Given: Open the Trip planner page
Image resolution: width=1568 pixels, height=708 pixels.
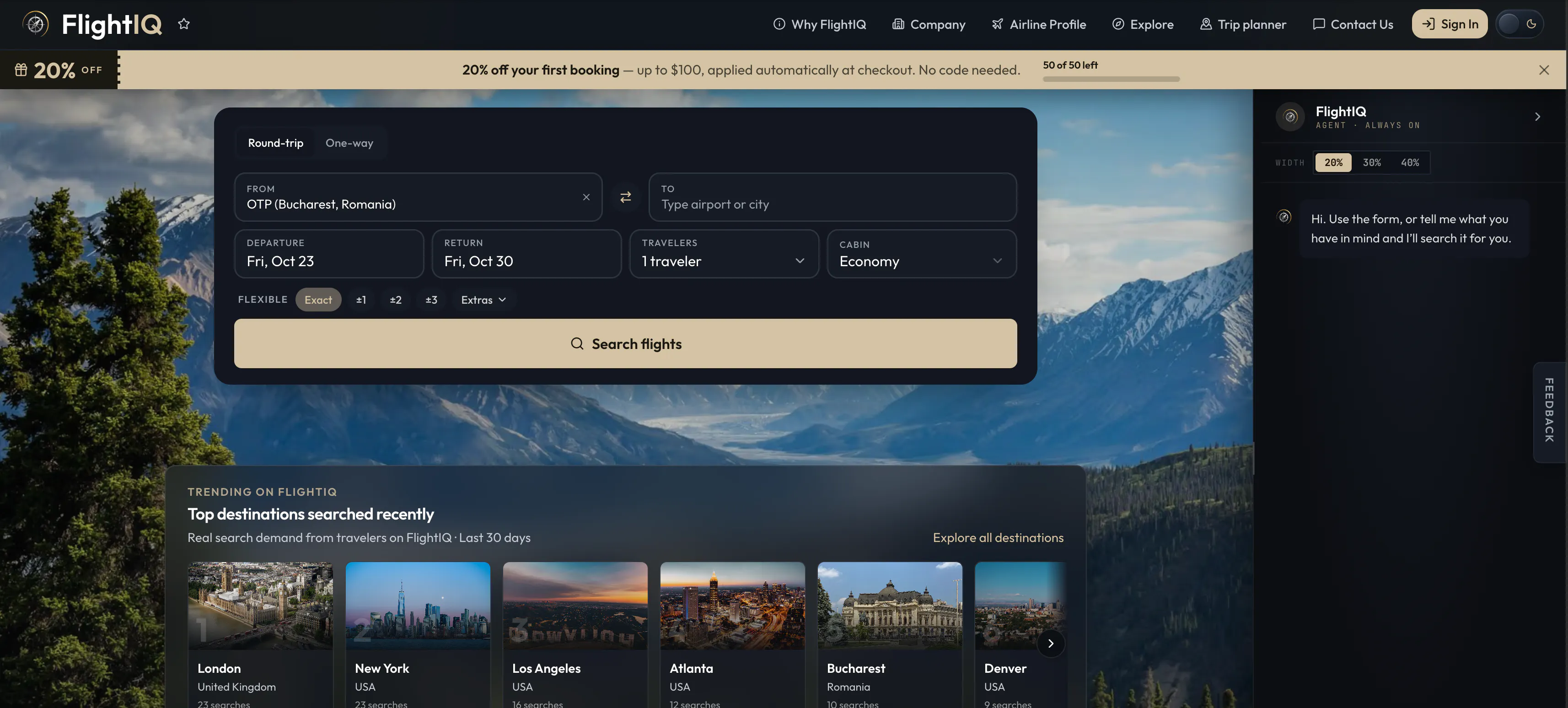Looking at the screenshot, I should click(1243, 24).
